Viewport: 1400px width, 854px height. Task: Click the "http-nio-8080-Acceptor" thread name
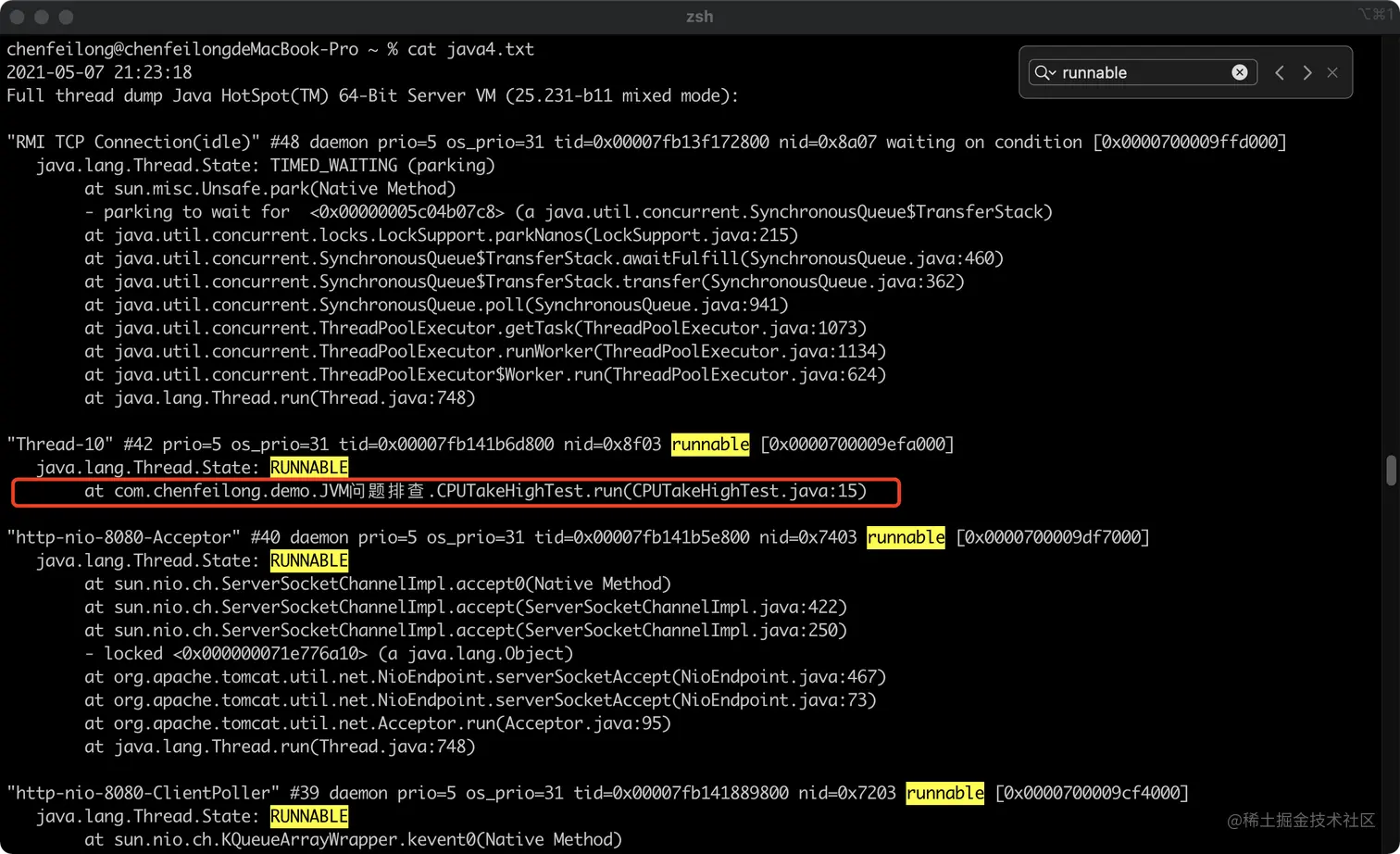point(124,537)
